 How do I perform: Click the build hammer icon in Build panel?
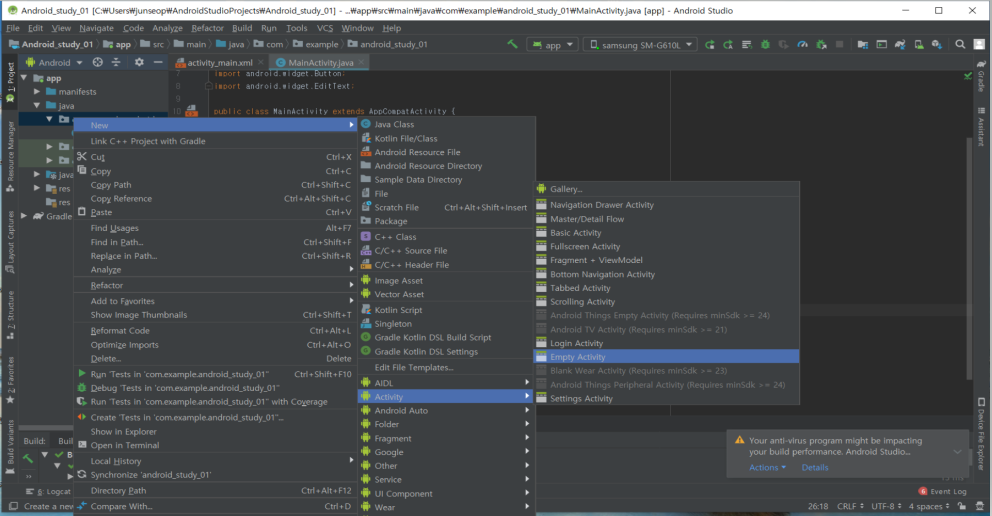(28, 458)
